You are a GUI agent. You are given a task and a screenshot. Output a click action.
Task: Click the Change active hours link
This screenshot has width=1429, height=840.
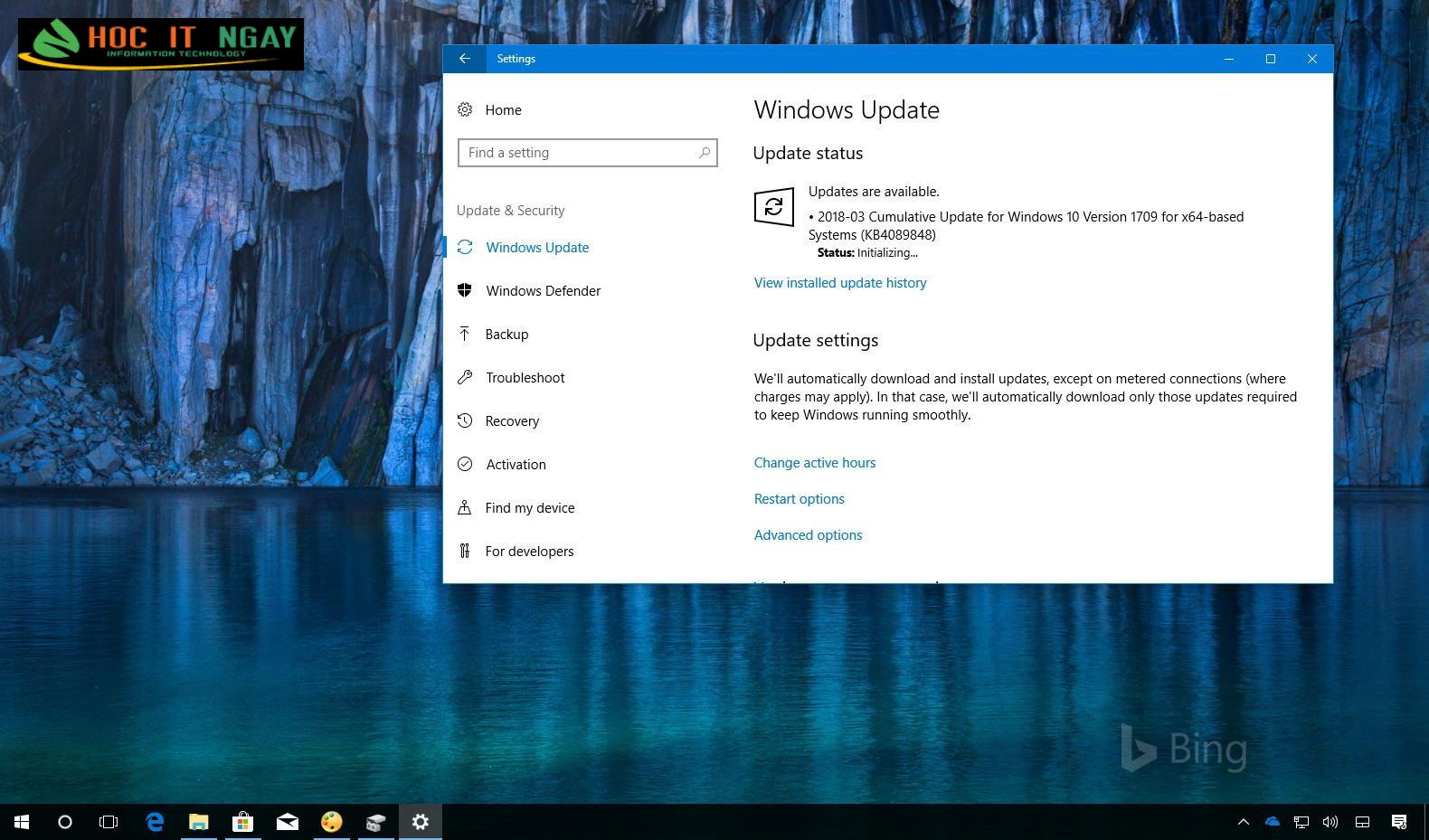[x=815, y=463]
